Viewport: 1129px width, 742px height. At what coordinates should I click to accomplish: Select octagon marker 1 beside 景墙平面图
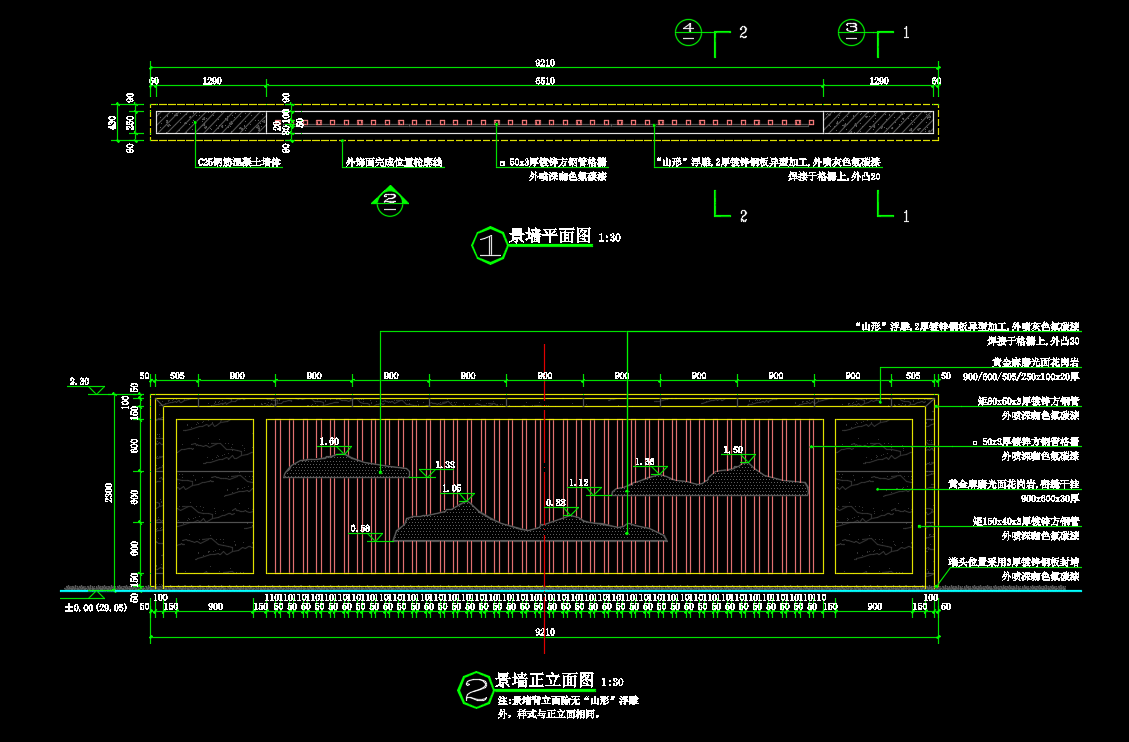pos(490,245)
